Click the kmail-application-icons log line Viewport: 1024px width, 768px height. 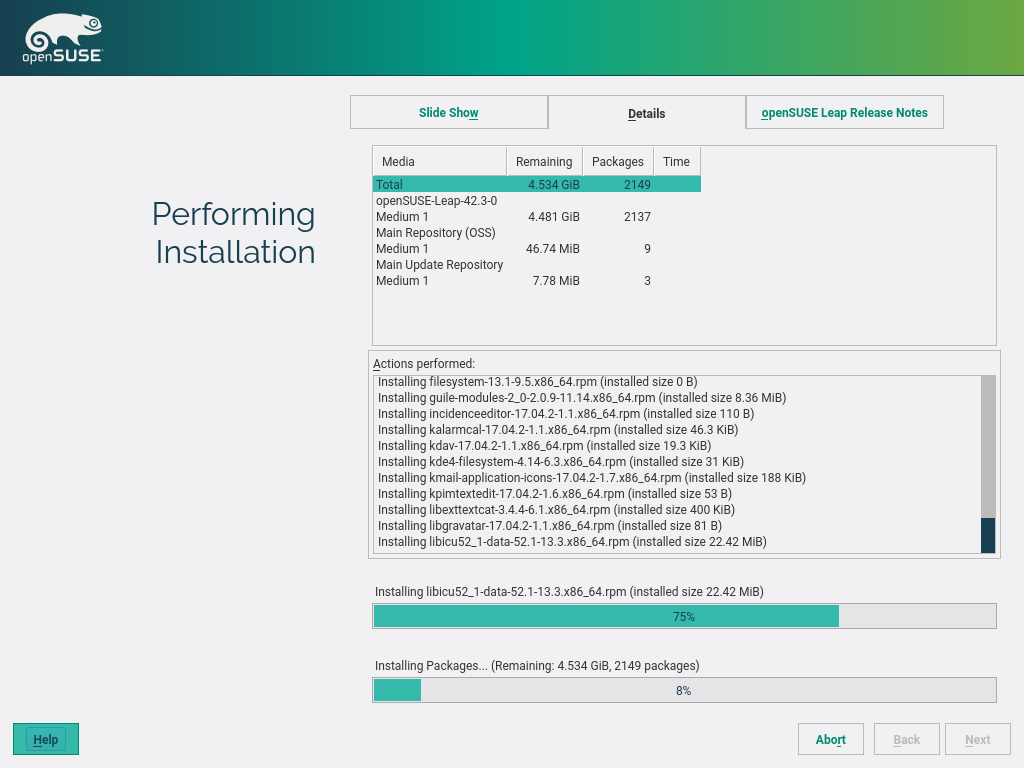pyautogui.click(x=592, y=477)
